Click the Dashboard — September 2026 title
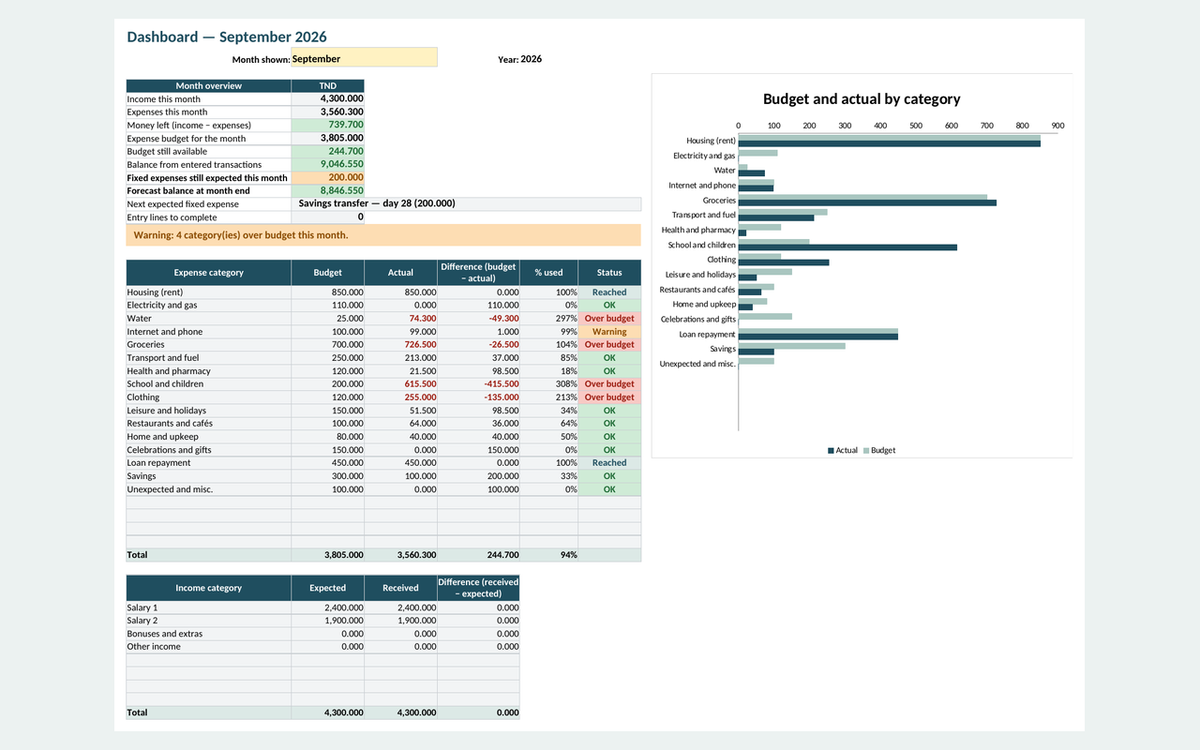1200x750 pixels. click(227, 37)
